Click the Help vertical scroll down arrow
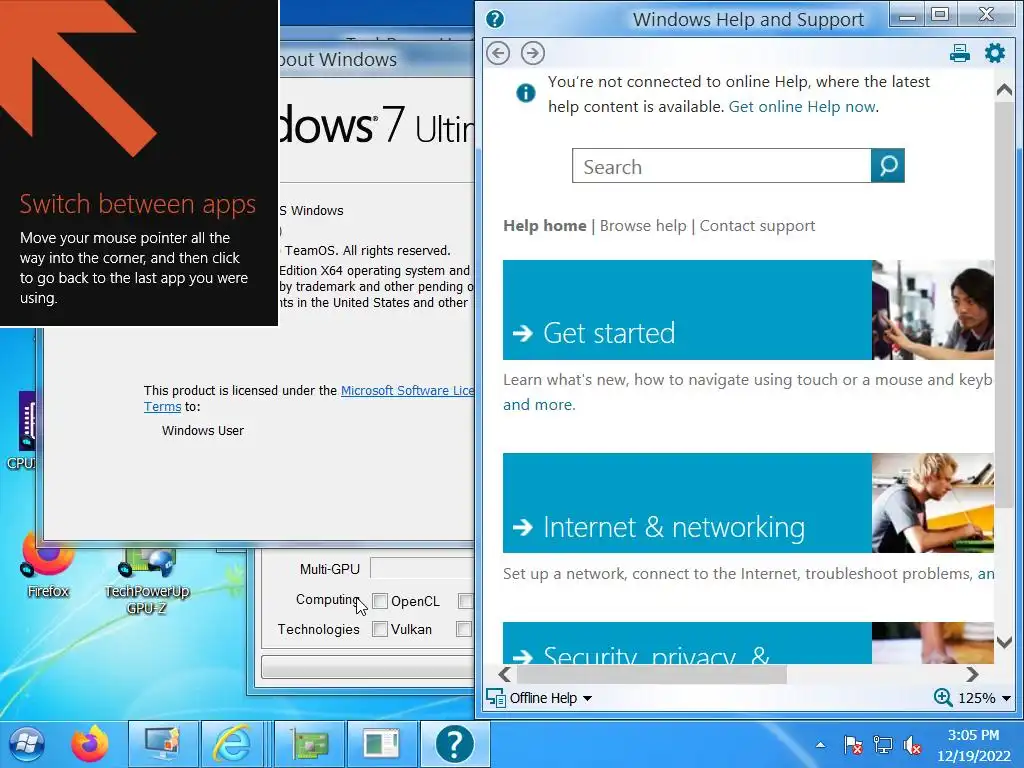Screen dimensions: 1024x768 (1004, 642)
